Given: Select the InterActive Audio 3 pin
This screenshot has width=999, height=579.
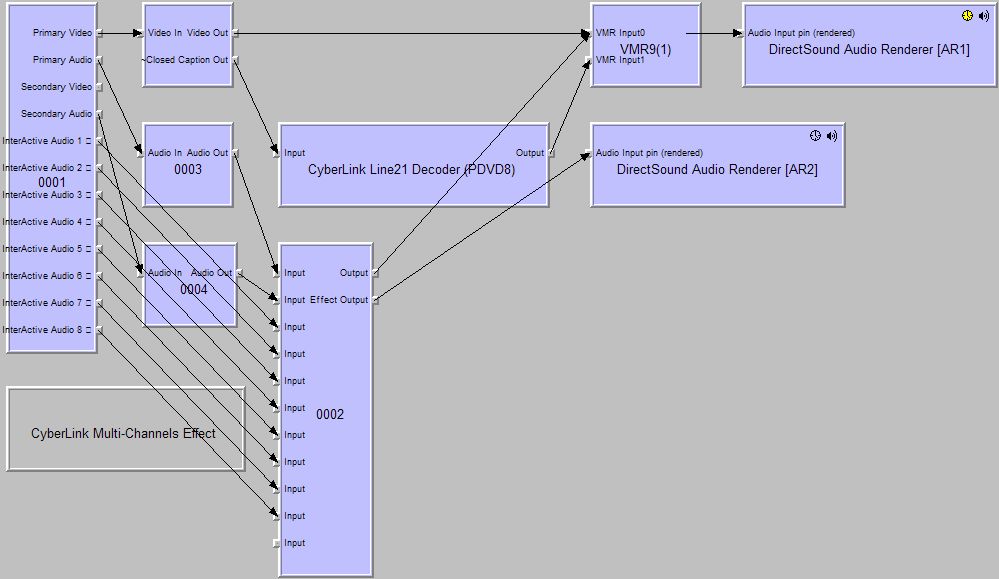Looking at the screenshot, I should 99,195.
